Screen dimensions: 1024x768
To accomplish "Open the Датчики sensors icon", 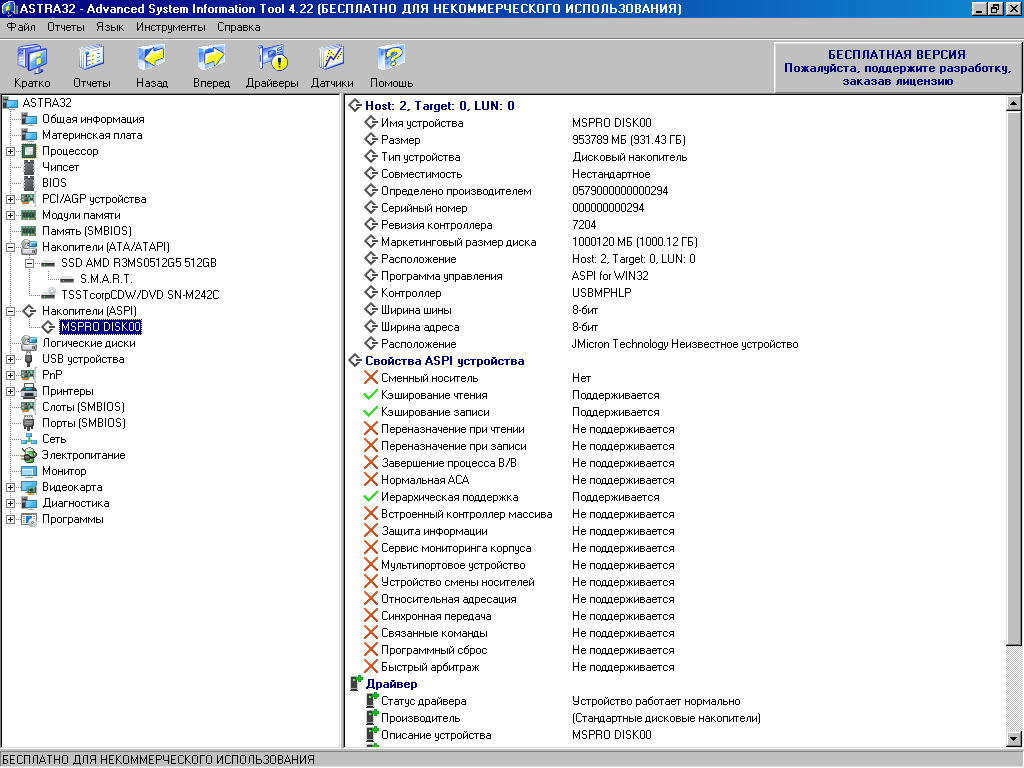I will coord(332,66).
